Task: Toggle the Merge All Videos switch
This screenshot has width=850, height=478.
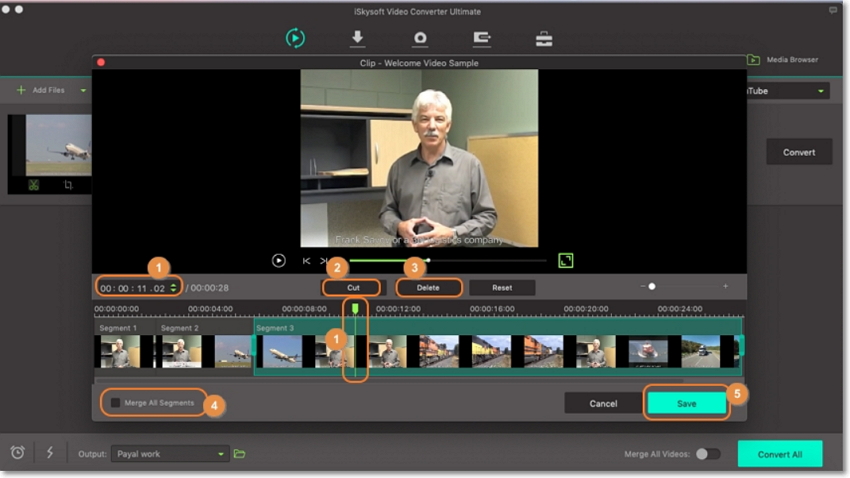Action: [x=708, y=454]
